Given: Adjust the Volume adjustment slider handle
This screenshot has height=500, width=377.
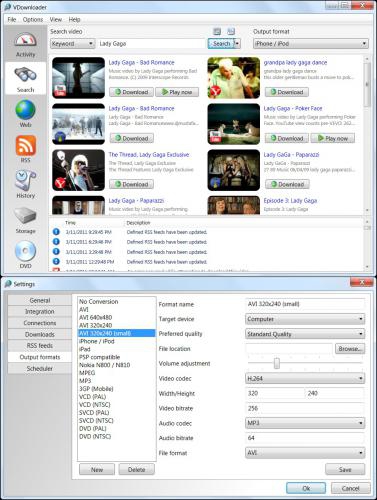Looking at the screenshot, I should click(277, 363).
